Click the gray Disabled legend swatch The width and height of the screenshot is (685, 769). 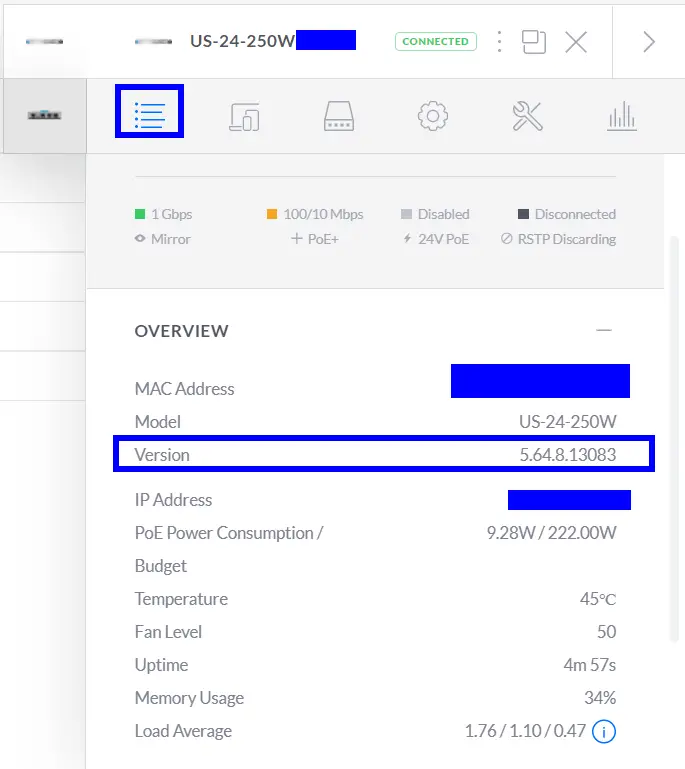click(x=406, y=214)
